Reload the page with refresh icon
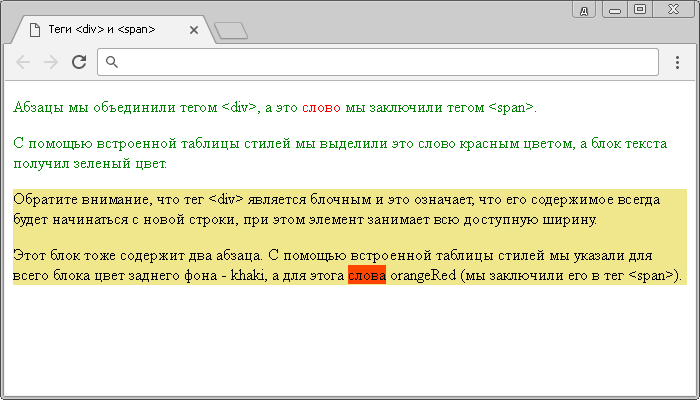 pos(79,62)
